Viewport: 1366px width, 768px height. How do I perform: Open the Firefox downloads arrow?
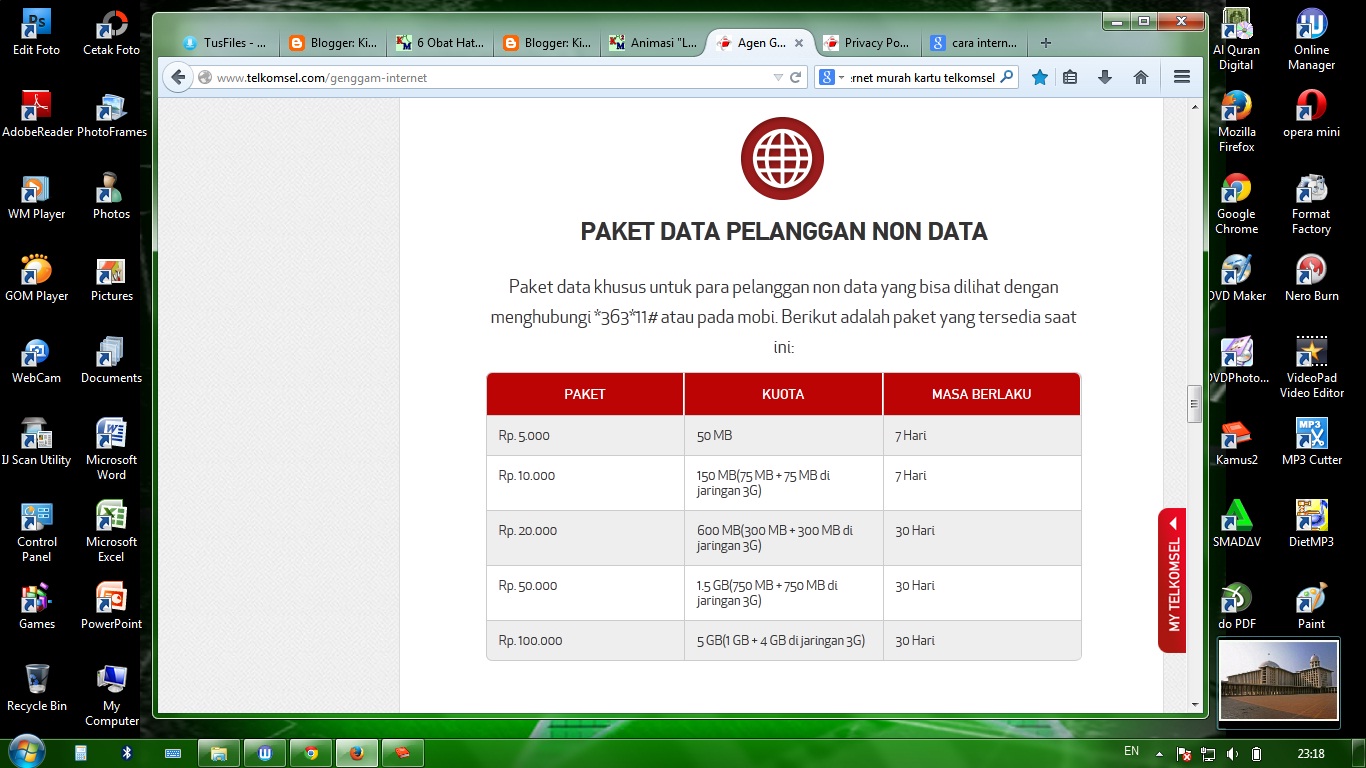(x=1105, y=77)
